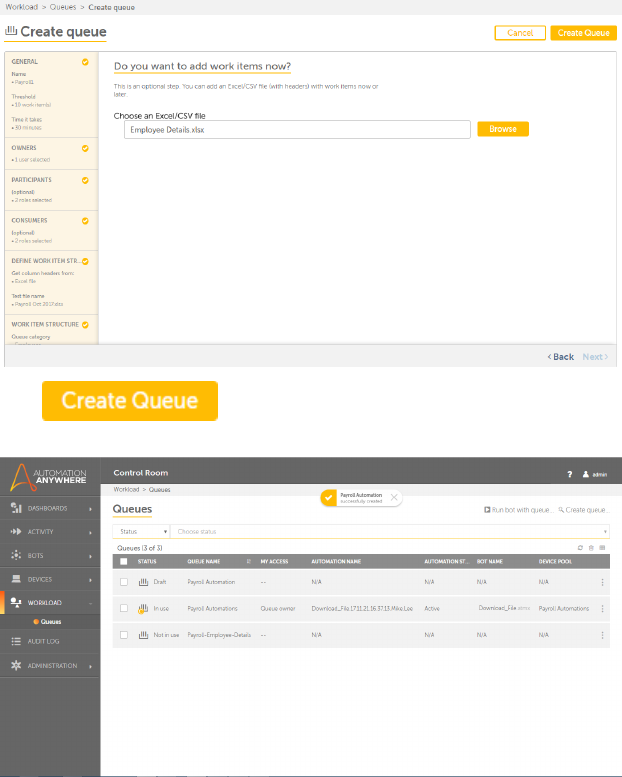Viewport: 622px width, 777px height.
Task: Click Workload breadcrumb in Create queue page
Action: point(22,7)
